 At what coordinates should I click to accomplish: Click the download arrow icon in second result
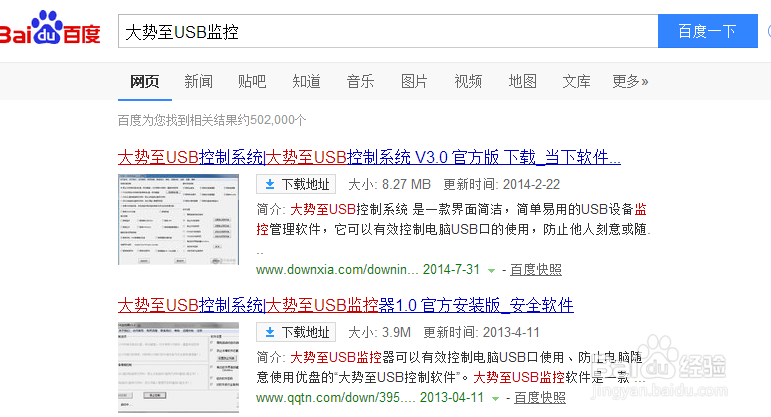269,332
